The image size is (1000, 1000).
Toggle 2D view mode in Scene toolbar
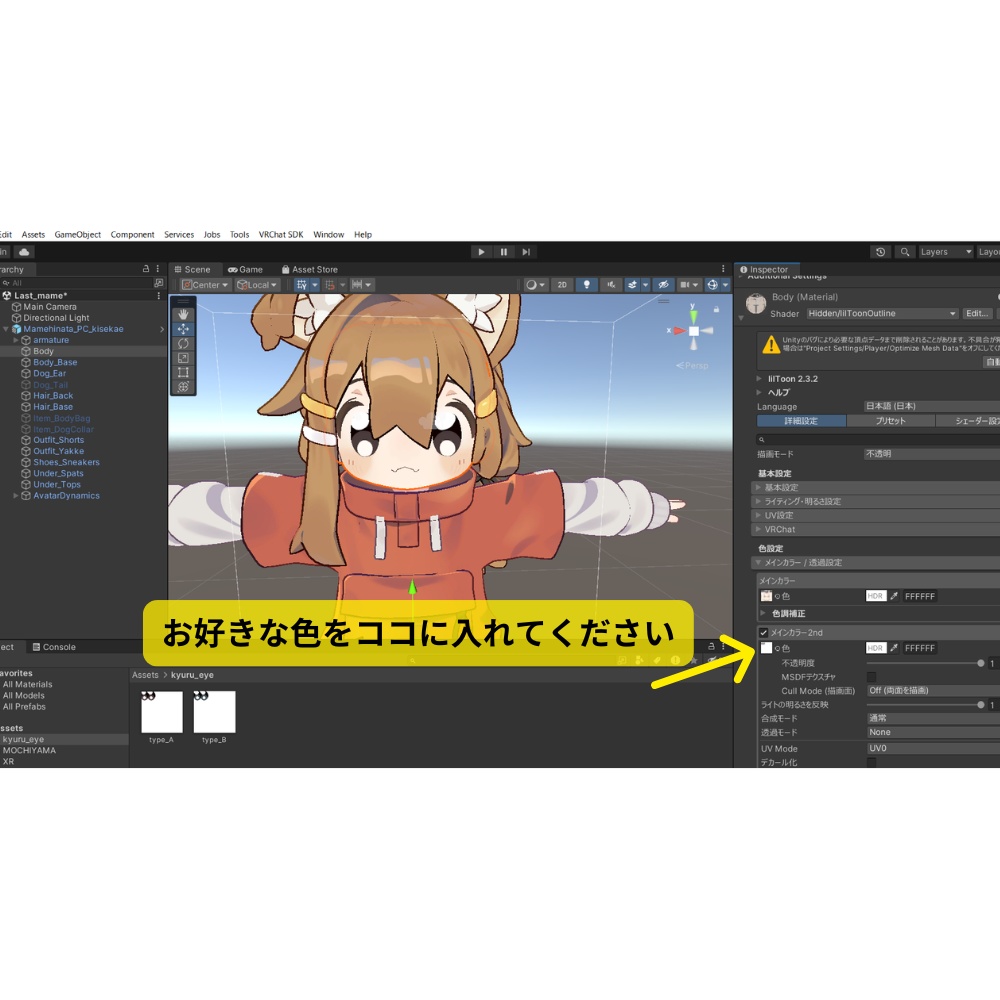(562, 285)
